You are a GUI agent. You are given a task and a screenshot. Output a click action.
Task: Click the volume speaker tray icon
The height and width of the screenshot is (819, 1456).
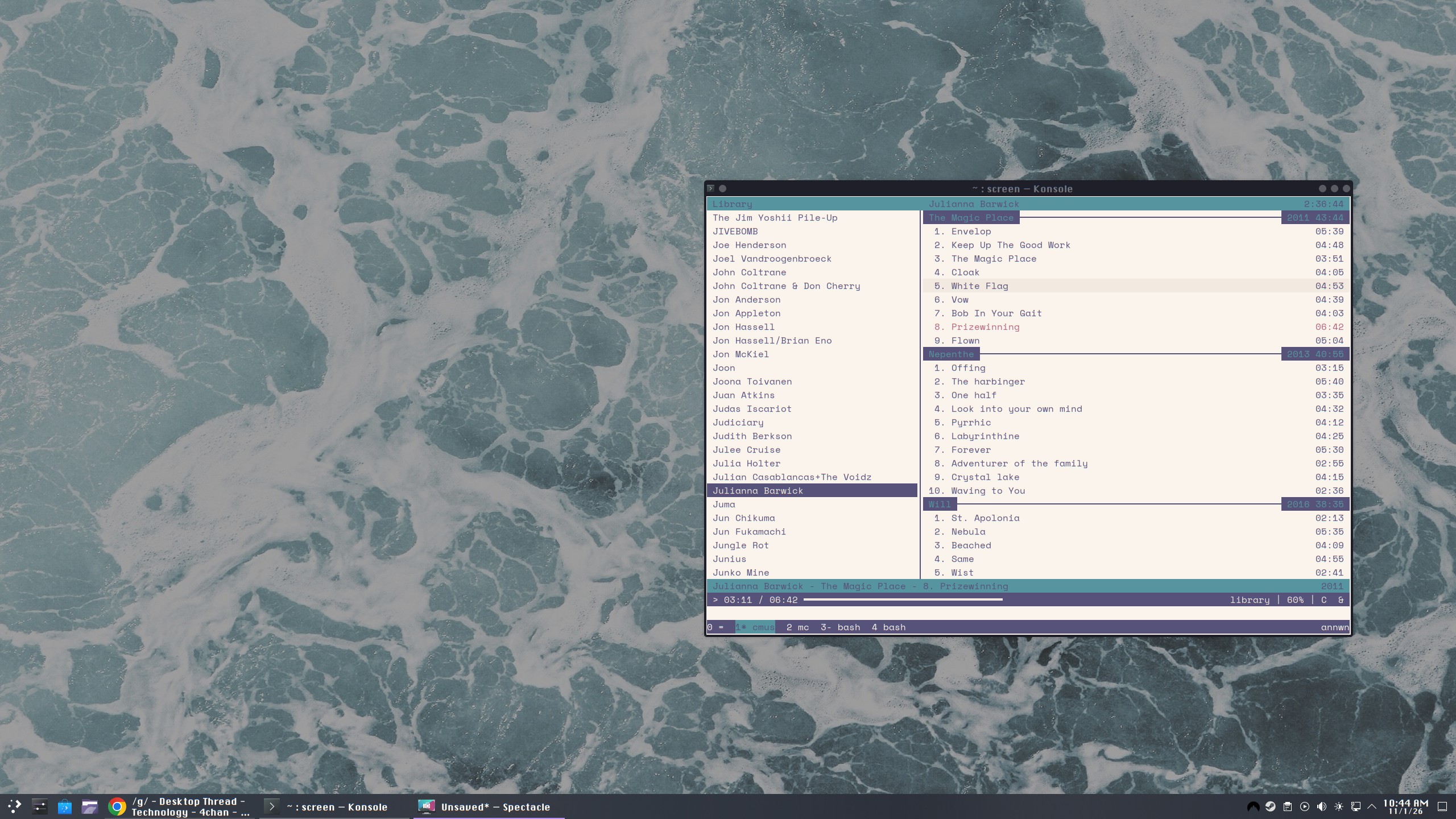pyautogui.click(x=1322, y=806)
